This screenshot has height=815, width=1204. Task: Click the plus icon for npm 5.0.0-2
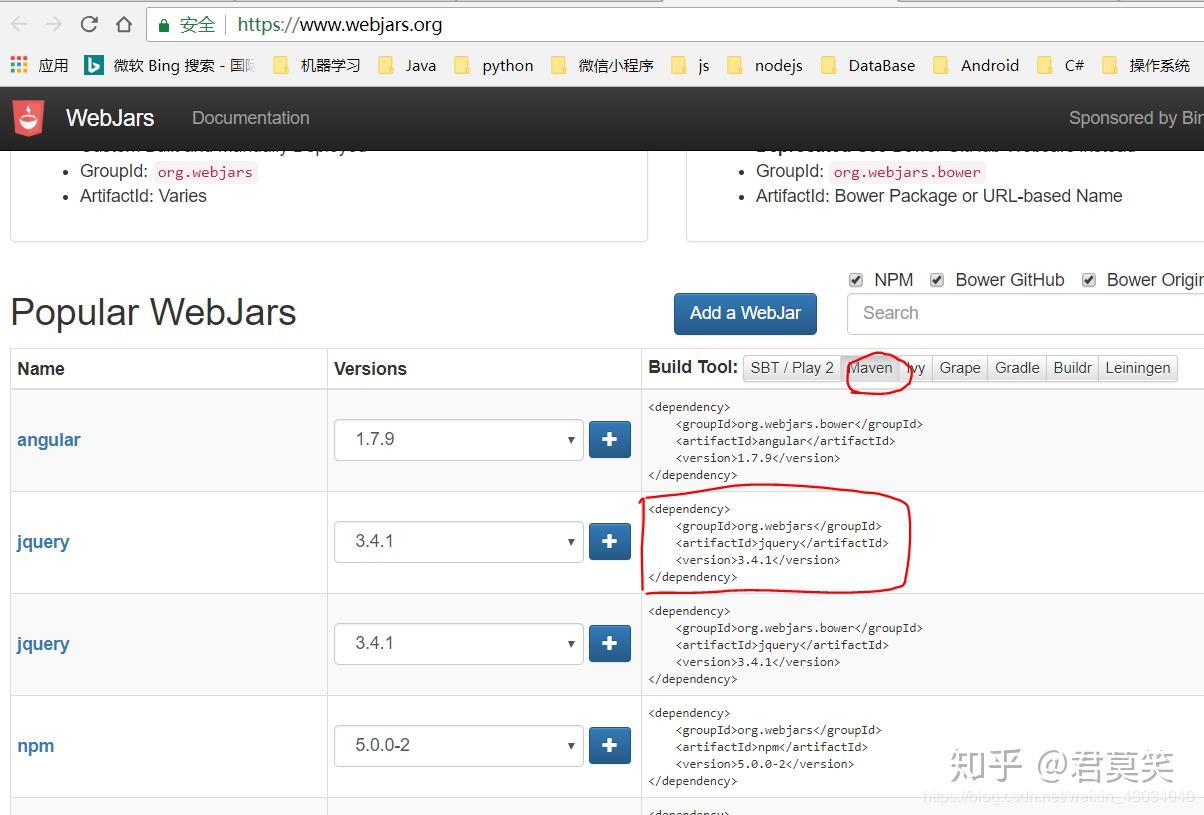click(x=609, y=745)
